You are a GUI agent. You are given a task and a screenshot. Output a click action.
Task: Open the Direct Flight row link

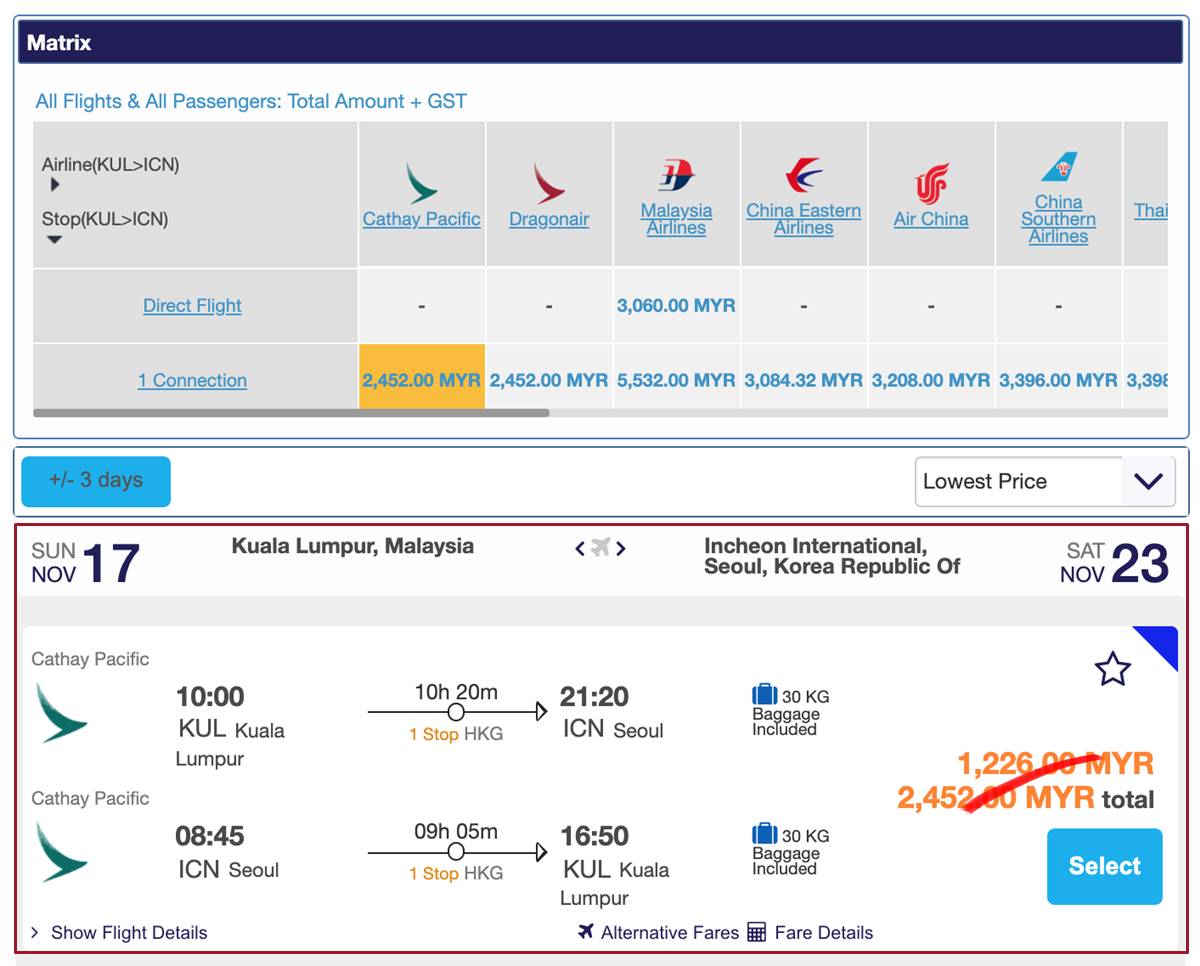coord(192,306)
